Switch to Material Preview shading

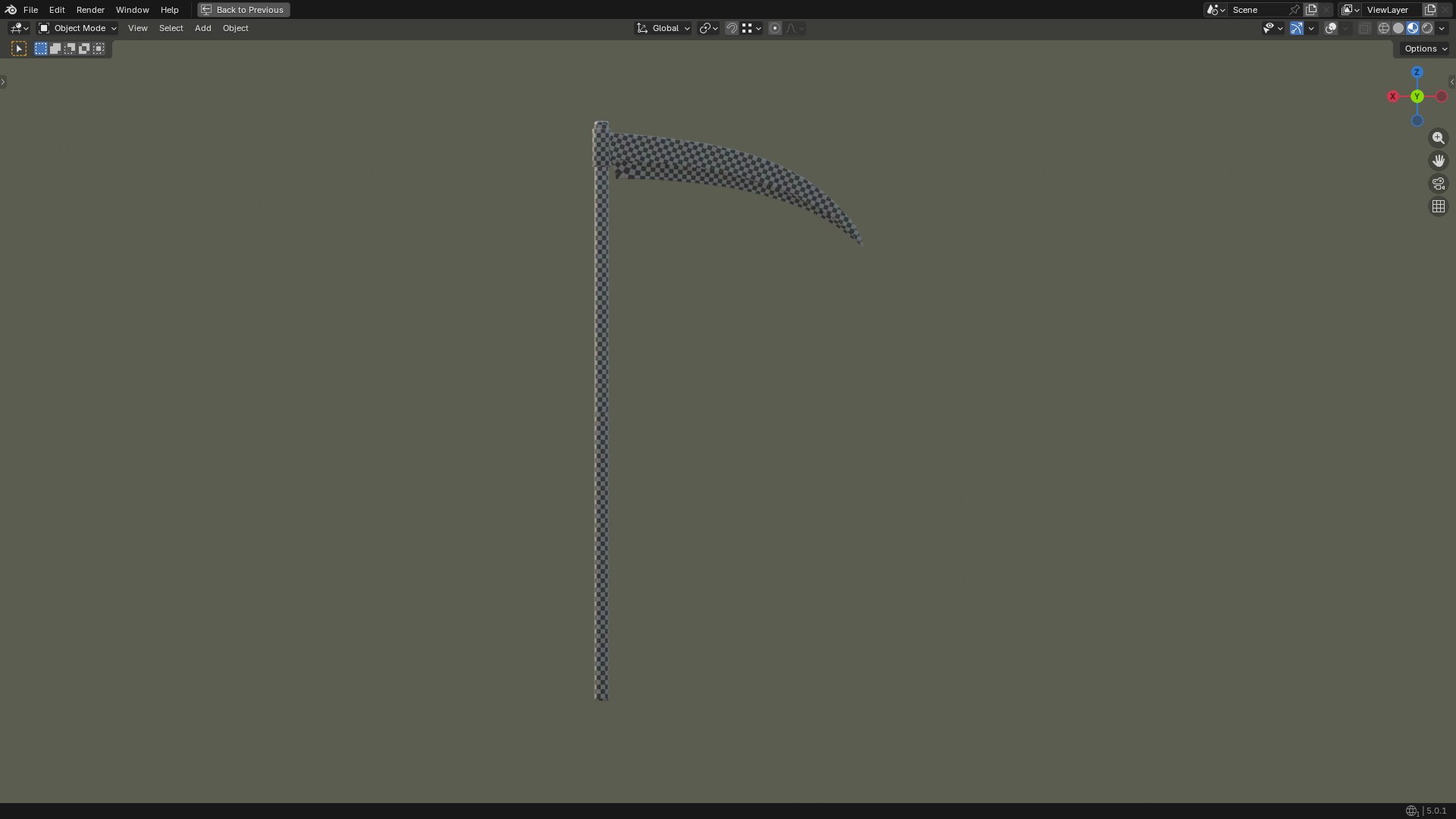(x=1413, y=28)
